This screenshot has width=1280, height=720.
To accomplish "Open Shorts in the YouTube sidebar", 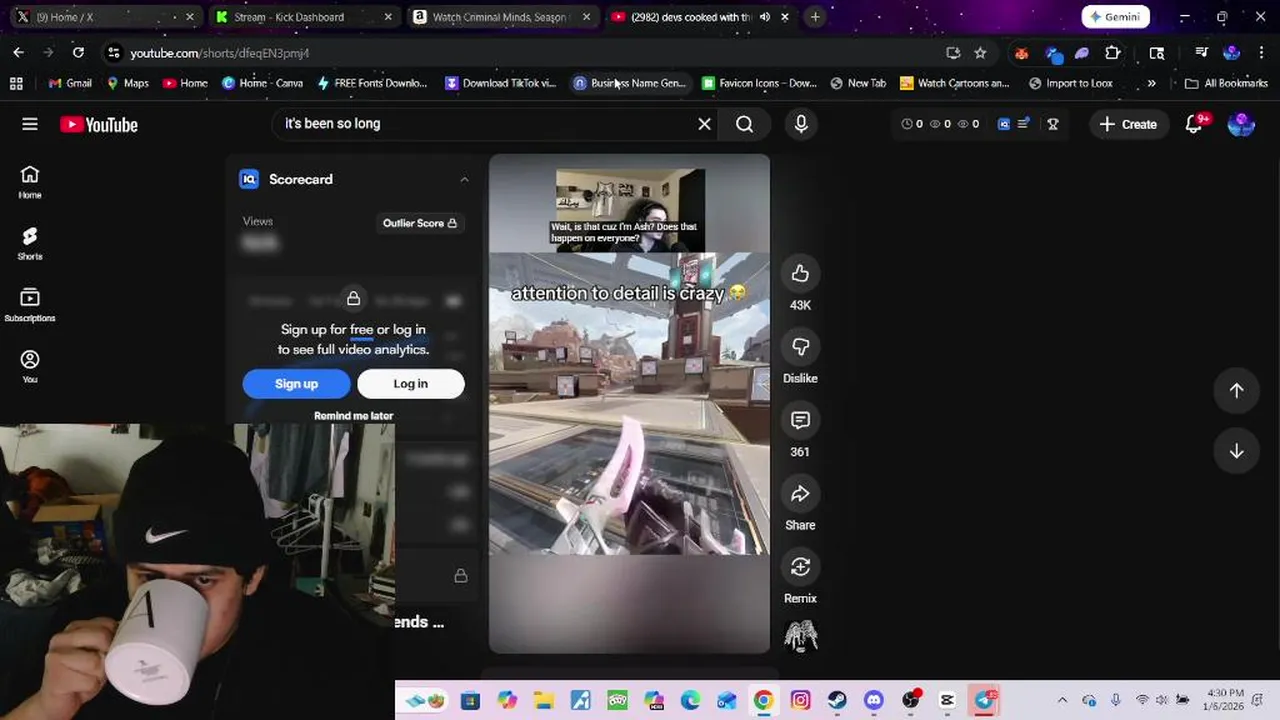I will (x=30, y=243).
